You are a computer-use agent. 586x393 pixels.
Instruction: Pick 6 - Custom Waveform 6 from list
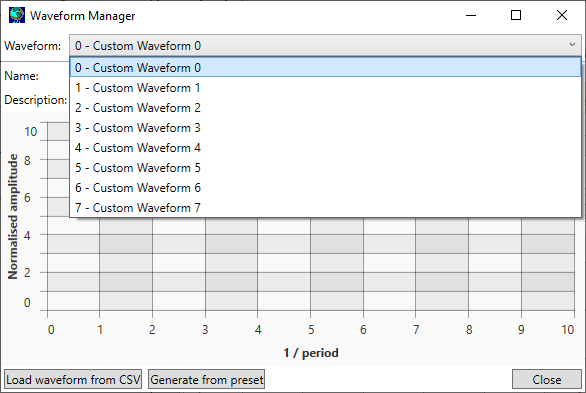(325, 188)
